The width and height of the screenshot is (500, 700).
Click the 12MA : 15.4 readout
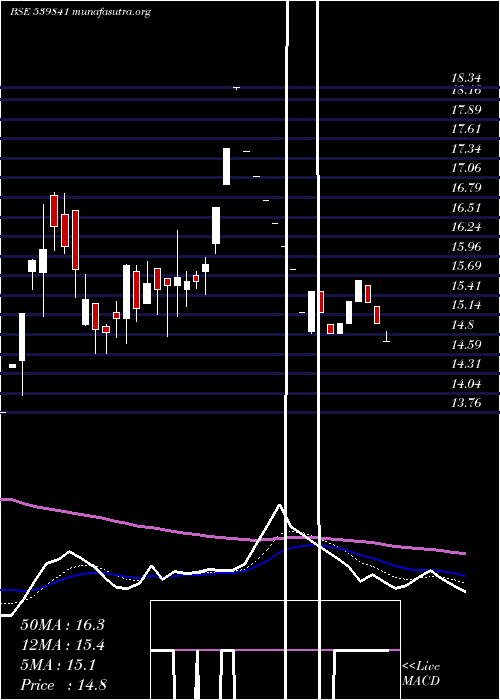(62, 645)
